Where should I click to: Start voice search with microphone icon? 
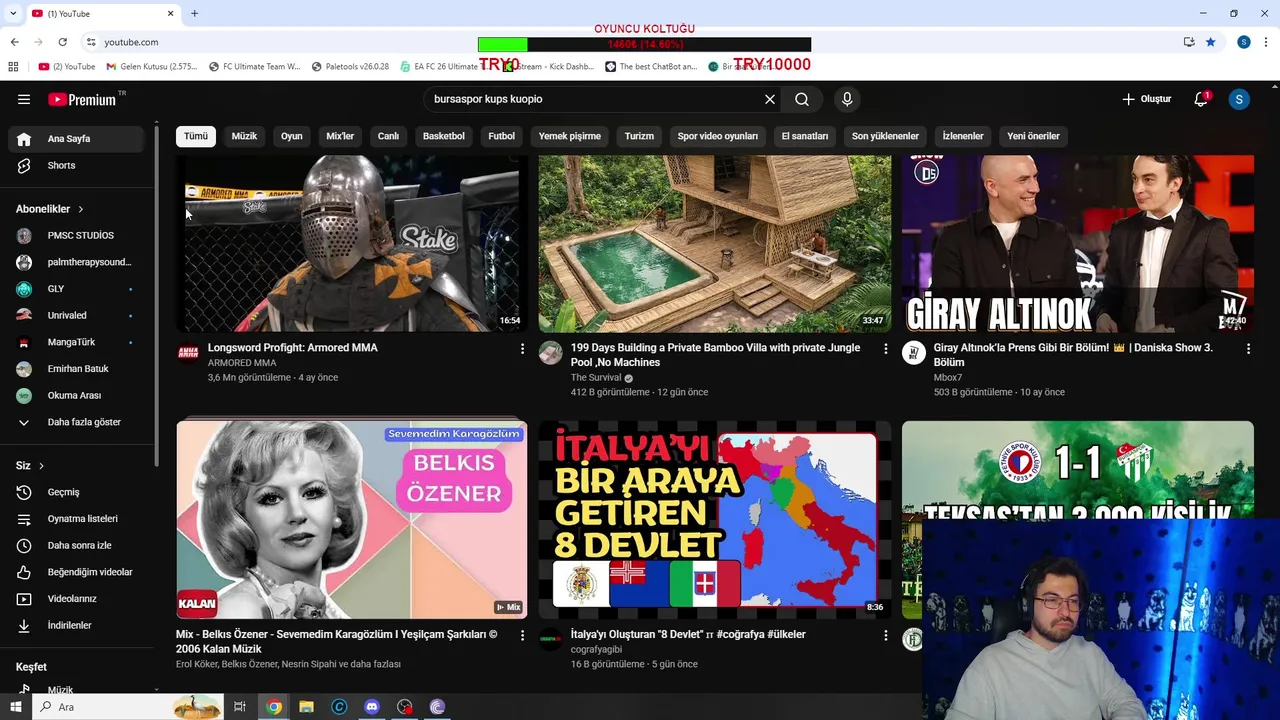847,99
